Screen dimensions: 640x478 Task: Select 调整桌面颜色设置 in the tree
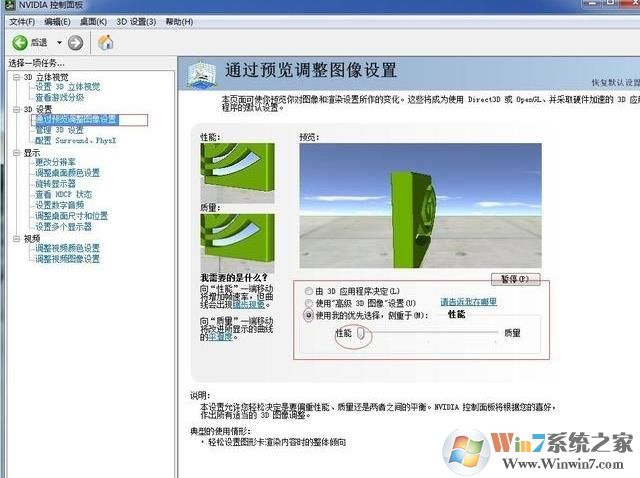pyautogui.click(x=67, y=173)
